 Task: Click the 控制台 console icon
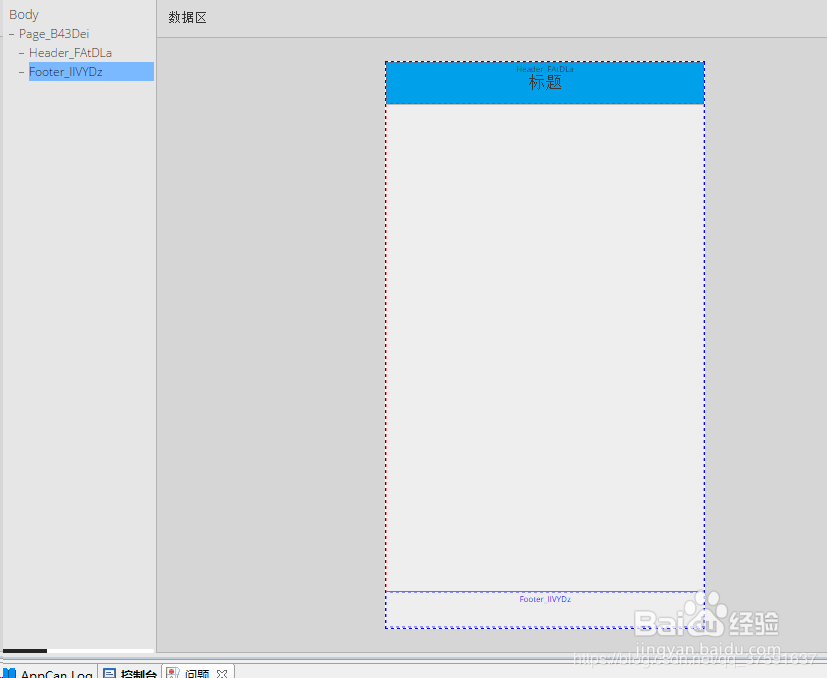[109, 673]
